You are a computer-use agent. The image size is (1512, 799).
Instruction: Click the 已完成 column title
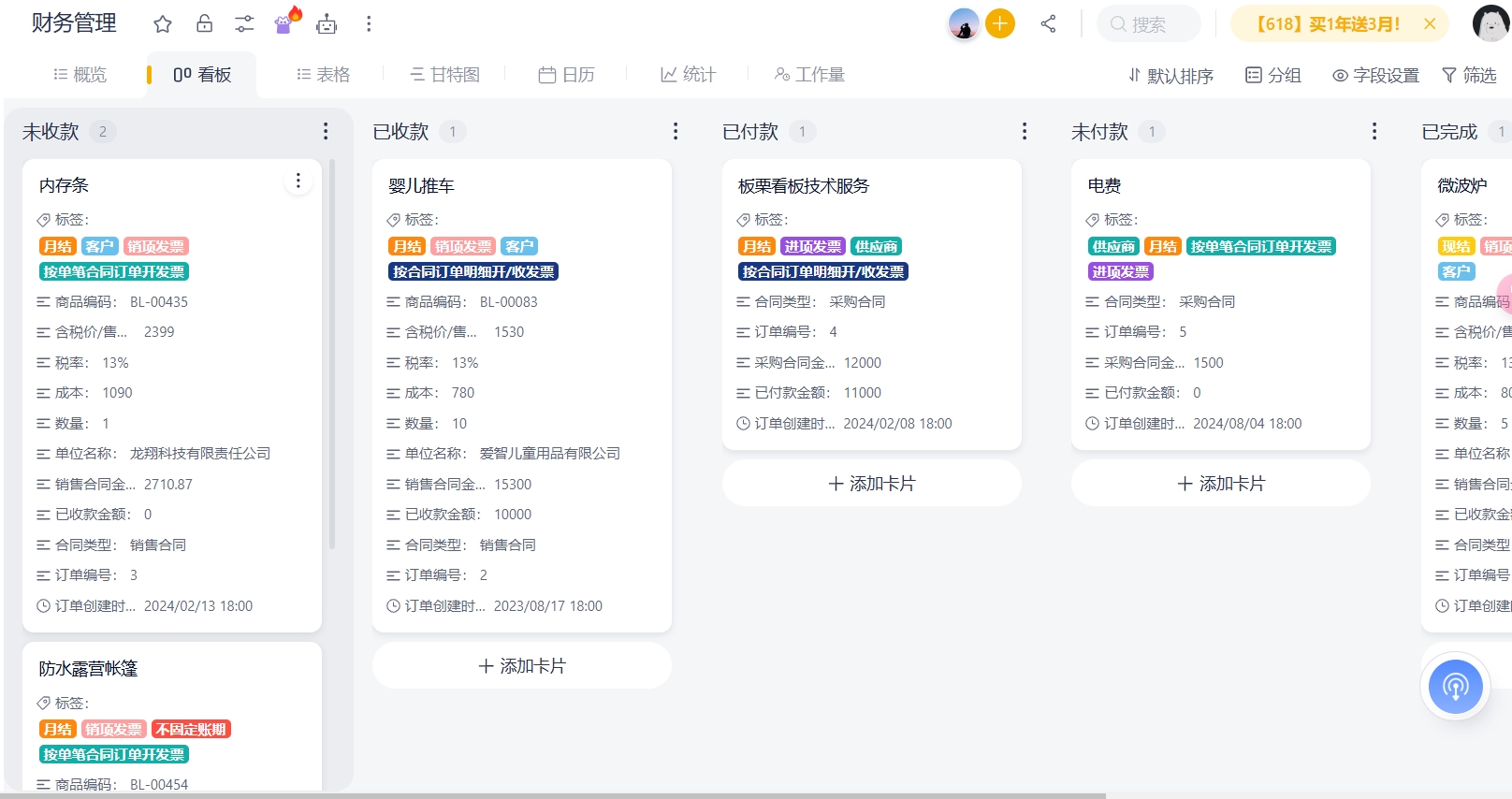[x=1449, y=132]
